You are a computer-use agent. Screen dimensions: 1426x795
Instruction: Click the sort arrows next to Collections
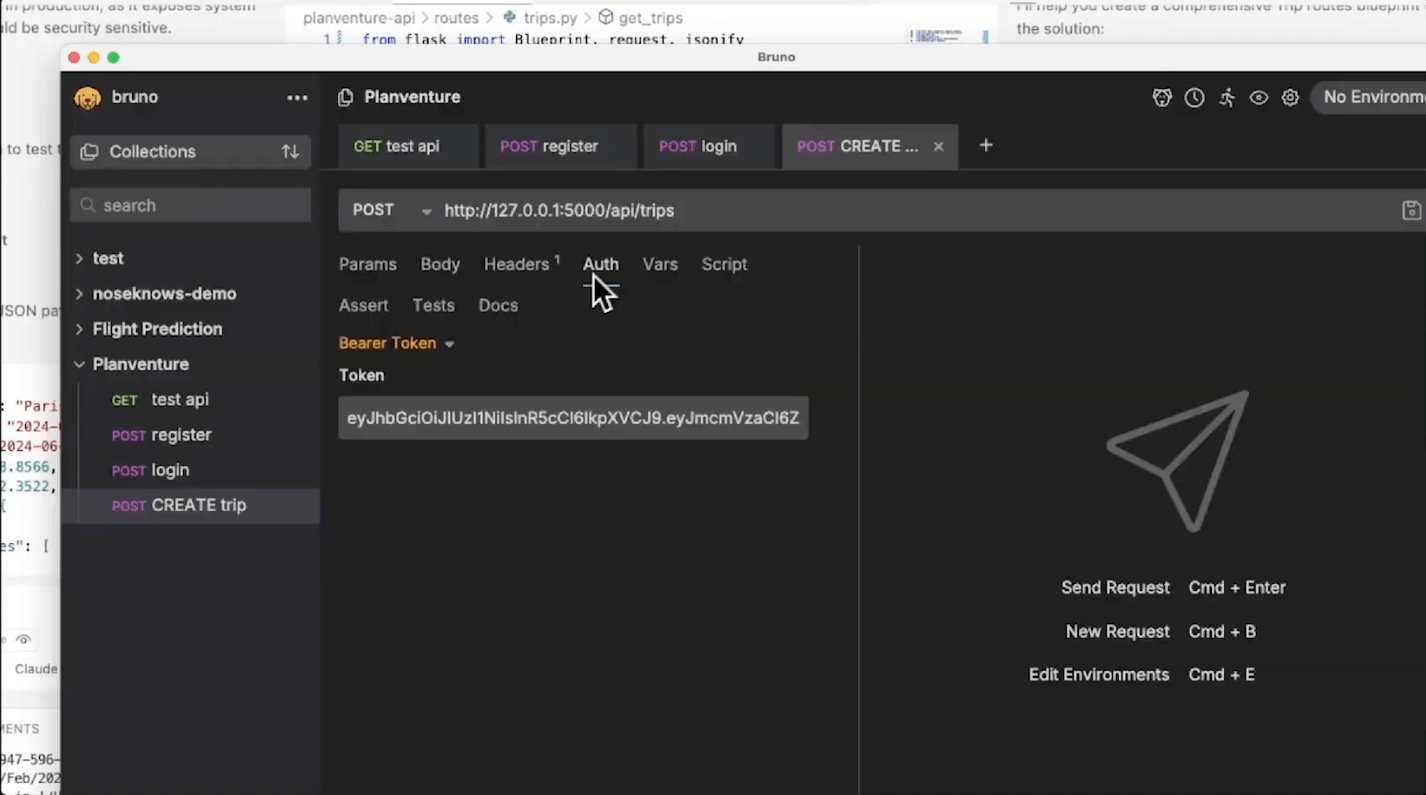(290, 151)
